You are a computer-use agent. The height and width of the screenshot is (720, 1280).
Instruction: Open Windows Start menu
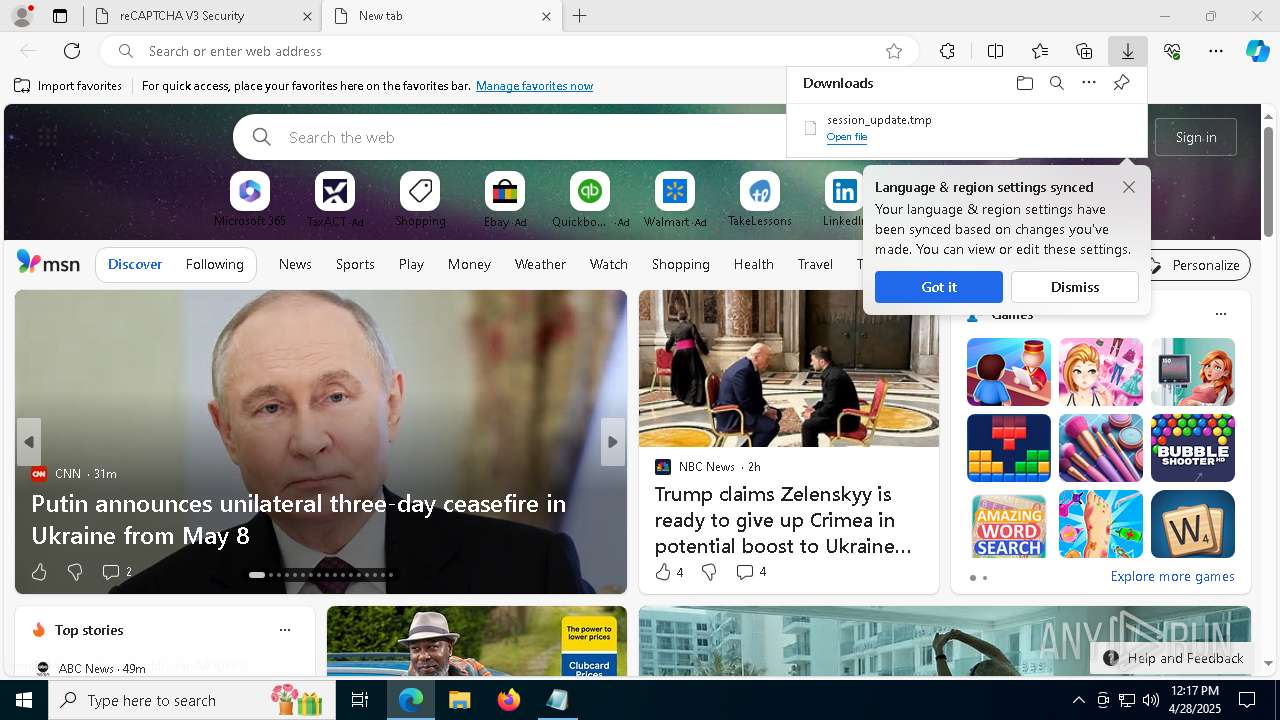tap(24, 700)
